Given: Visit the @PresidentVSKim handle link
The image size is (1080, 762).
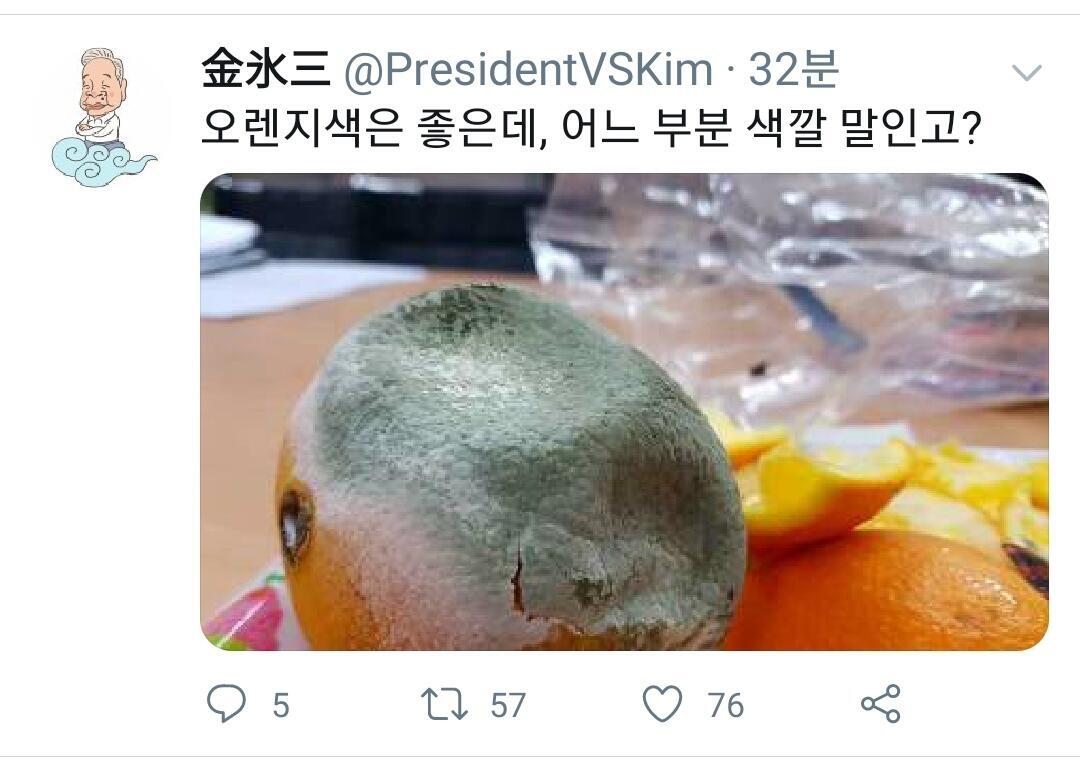Looking at the screenshot, I should tap(528, 70).
